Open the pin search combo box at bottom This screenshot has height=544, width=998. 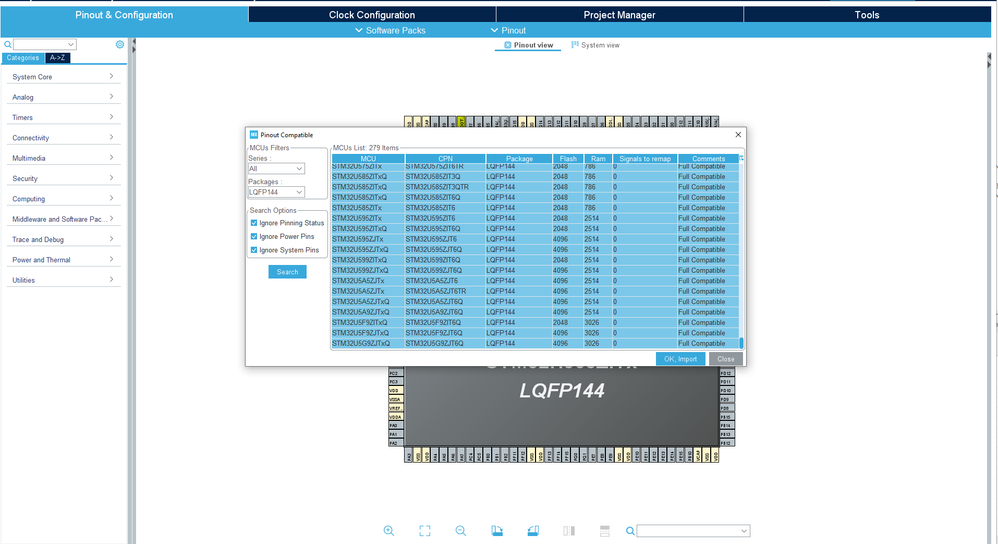tap(693, 531)
